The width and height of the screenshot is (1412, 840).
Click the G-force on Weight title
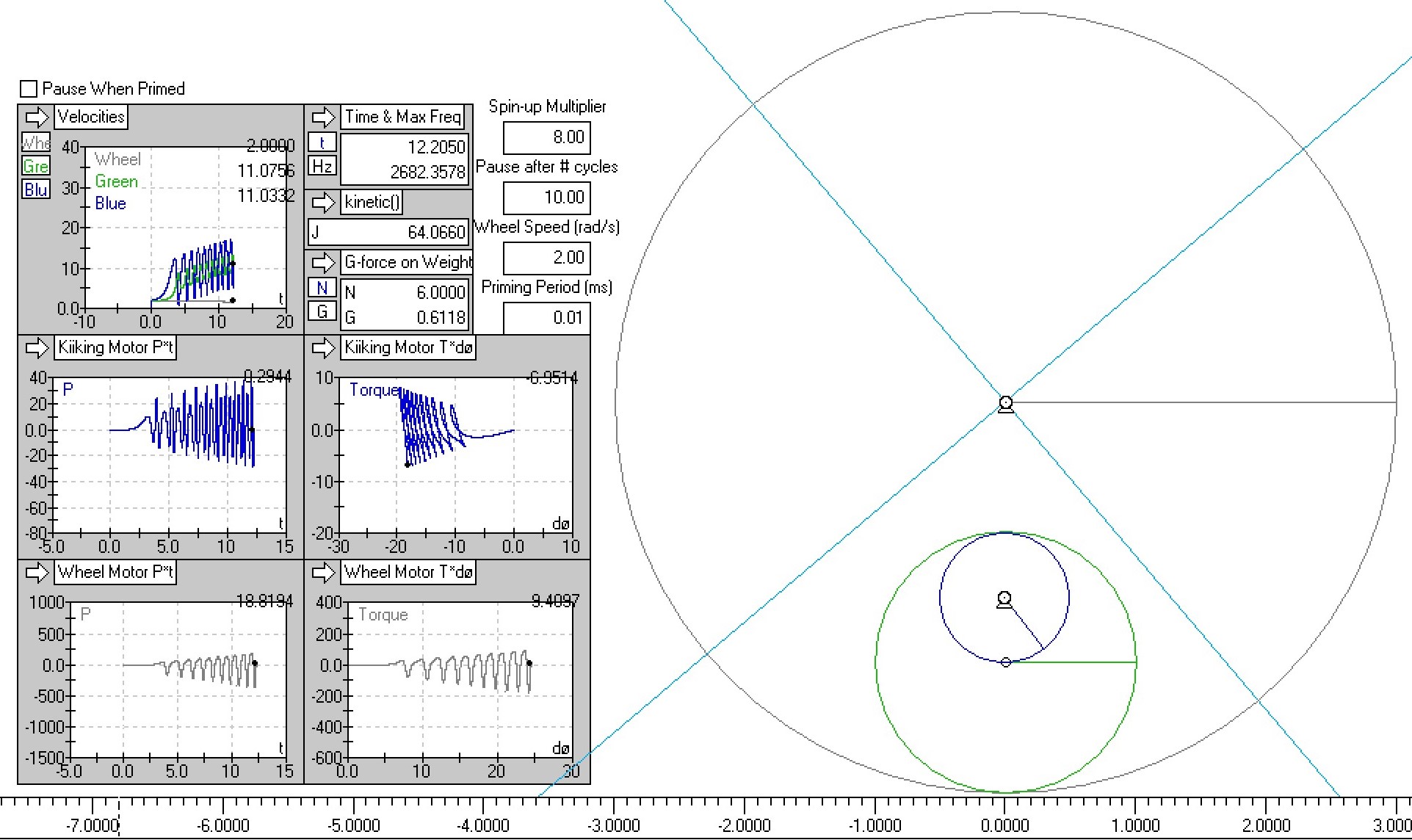[x=408, y=262]
